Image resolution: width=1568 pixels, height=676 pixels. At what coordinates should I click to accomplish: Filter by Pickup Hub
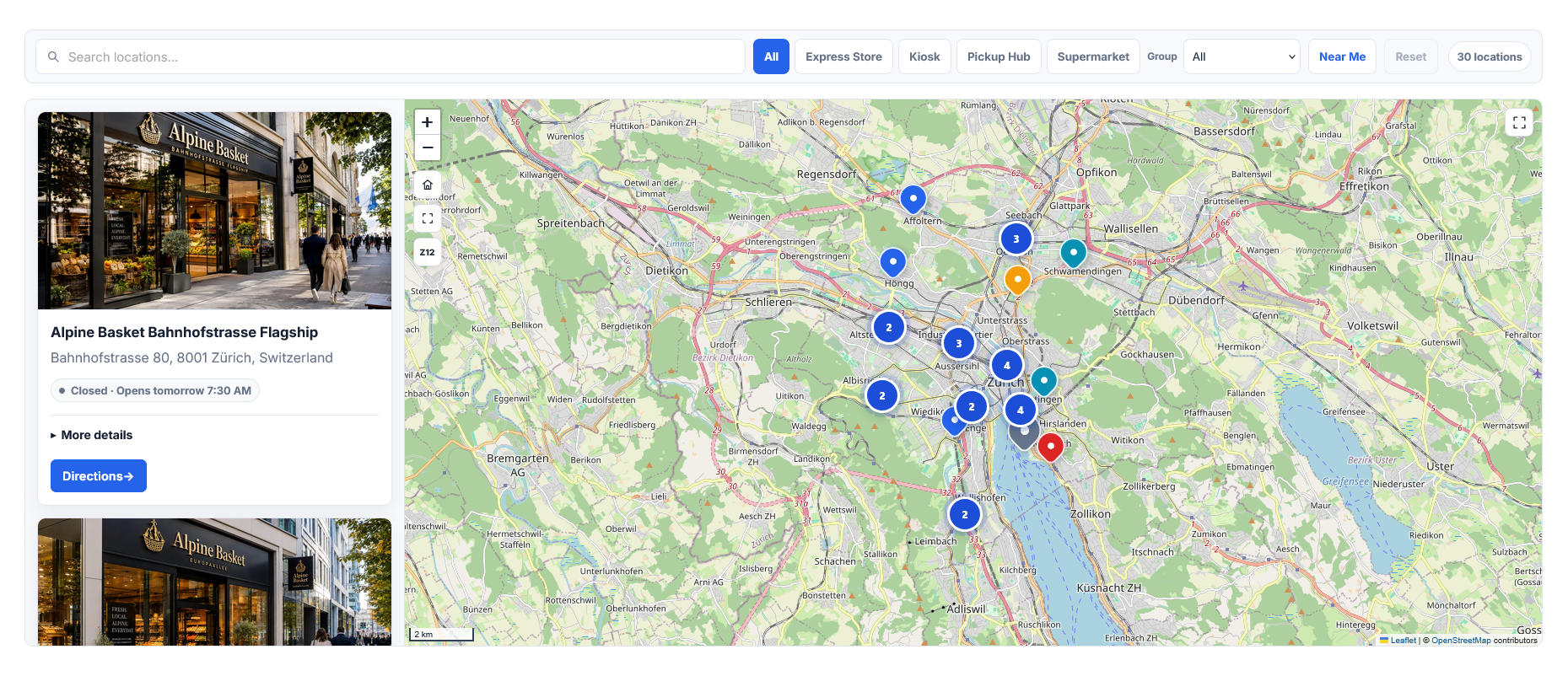coord(999,56)
